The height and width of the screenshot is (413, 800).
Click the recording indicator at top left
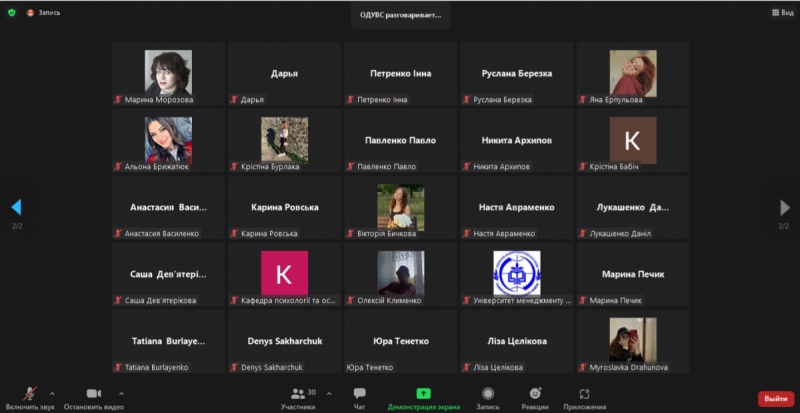[44, 12]
